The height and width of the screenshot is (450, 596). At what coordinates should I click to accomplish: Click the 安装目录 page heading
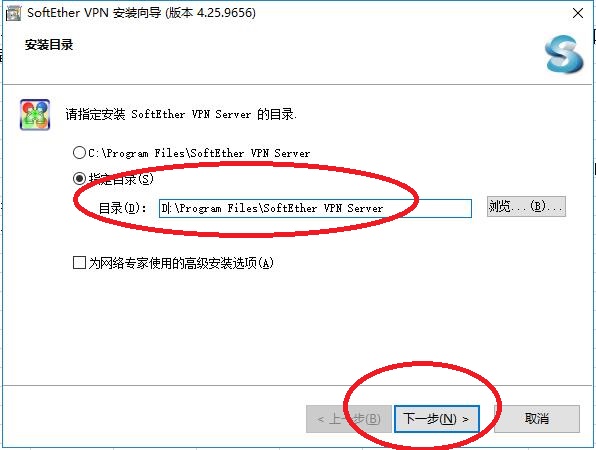click(49, 45)
